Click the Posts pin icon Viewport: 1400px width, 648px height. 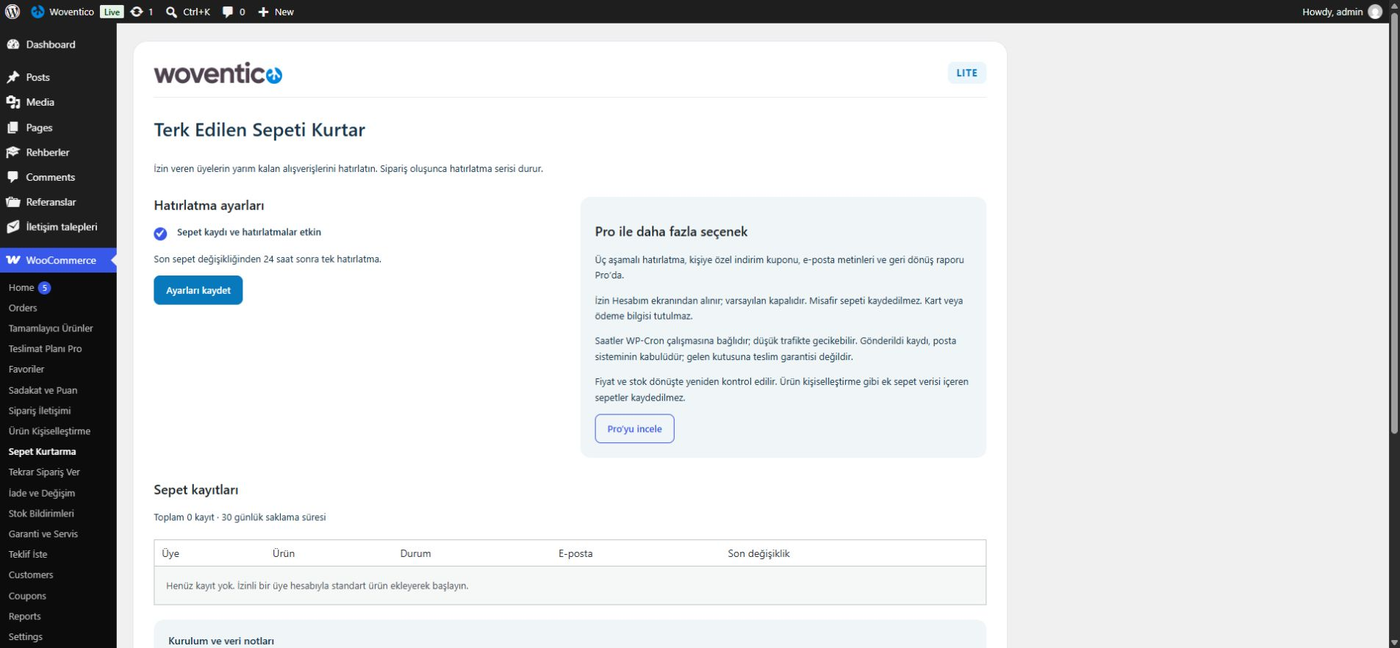click(x=13, y=77)
